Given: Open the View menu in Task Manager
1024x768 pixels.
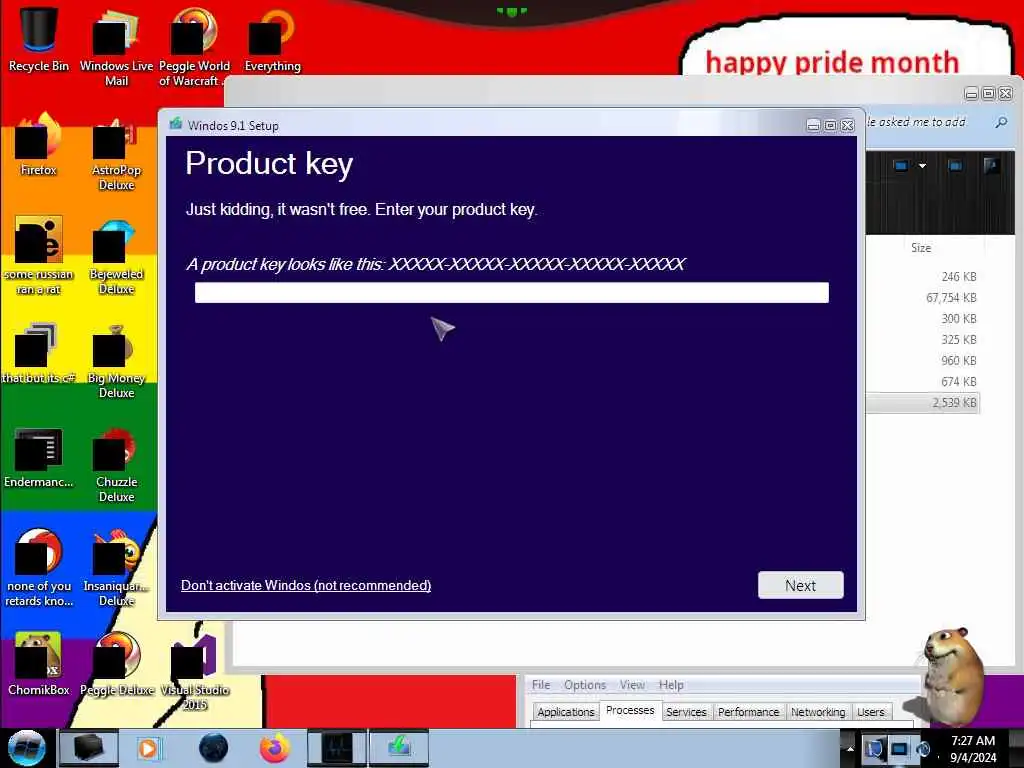Looking at the screenshot, I should pyautogui.click(x=632, y=684).
